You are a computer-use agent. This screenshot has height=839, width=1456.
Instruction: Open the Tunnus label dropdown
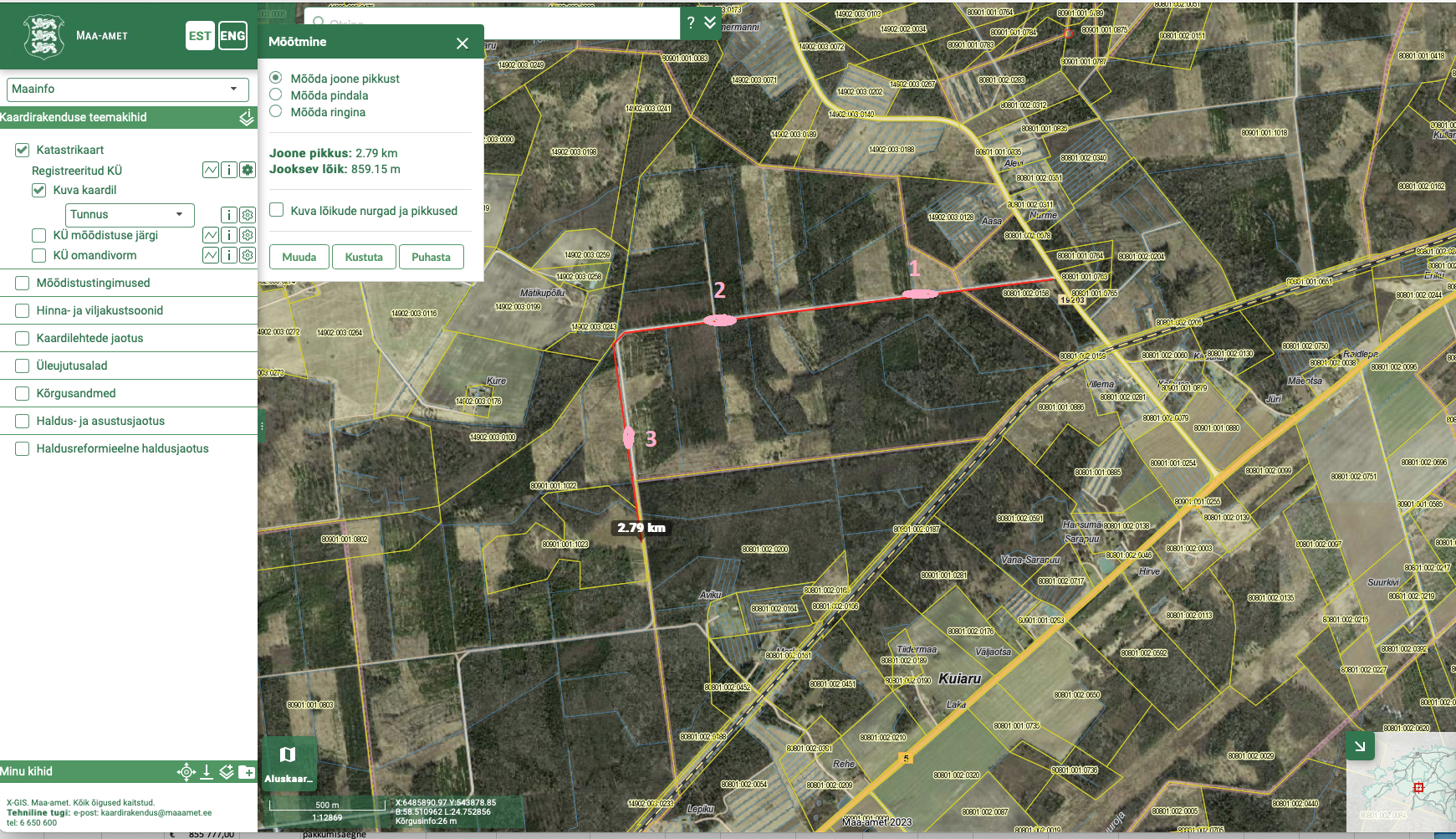coord(130,215)
